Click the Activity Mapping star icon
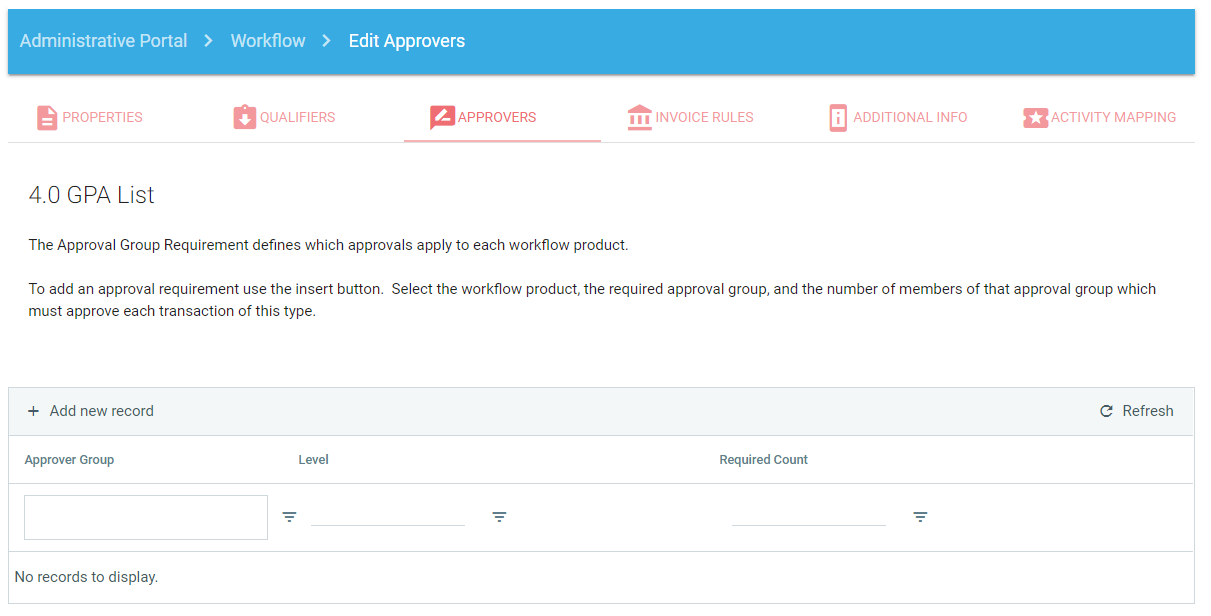Image resolution: width=1211 pixels, height=616 pixels. click(1035, 118)
